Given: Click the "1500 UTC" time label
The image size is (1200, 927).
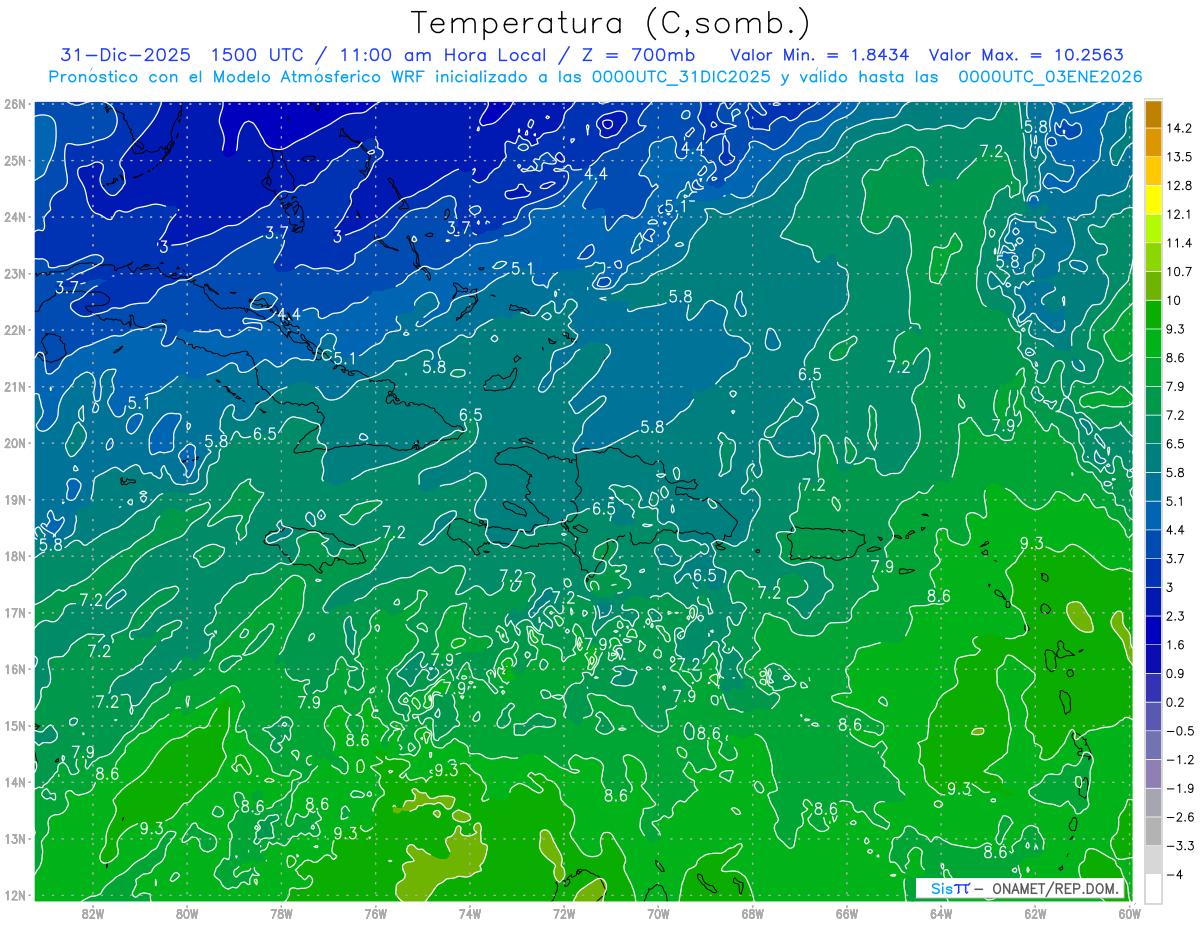Looking at the screenshot, I should pos(258,55).
